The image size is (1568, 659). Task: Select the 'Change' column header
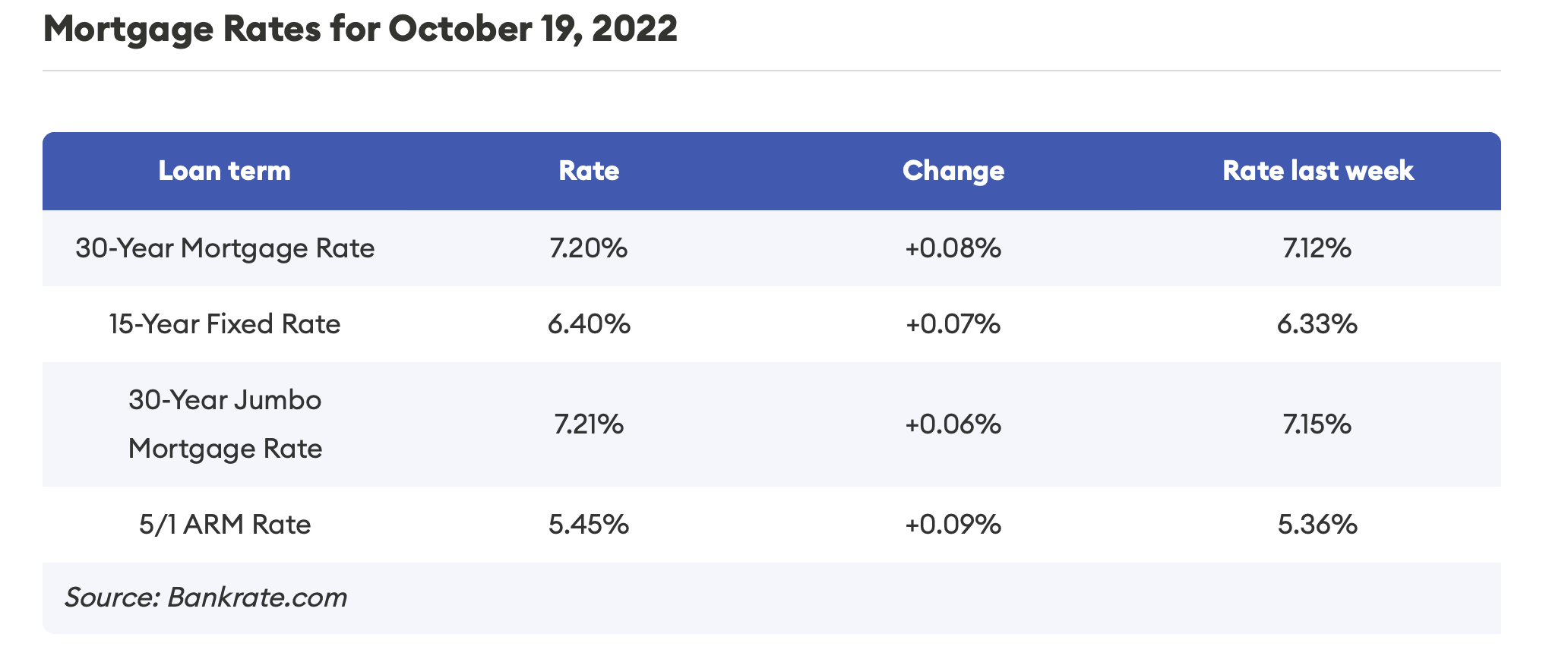click(953, 171)
